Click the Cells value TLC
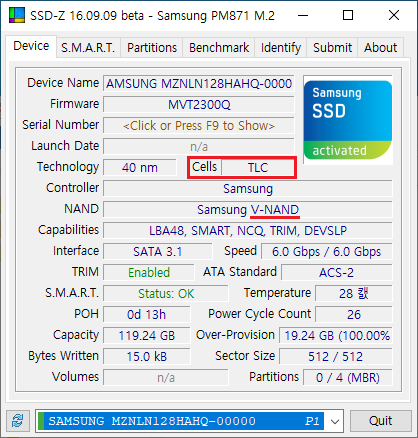Image resolution: width=418 pixels, height=438 pixels. pos(258,168)
